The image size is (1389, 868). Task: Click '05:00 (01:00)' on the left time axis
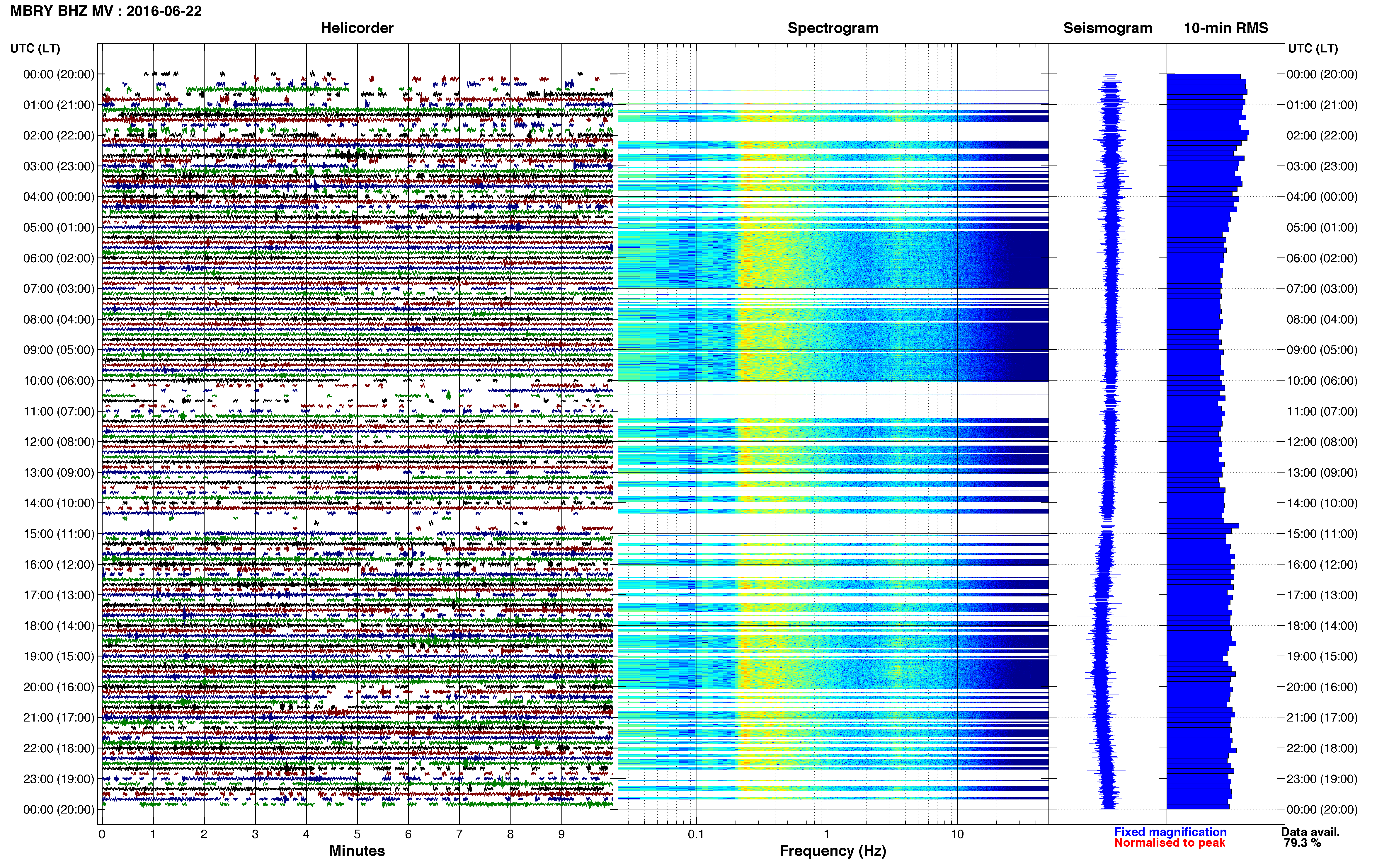pos(59,227)
